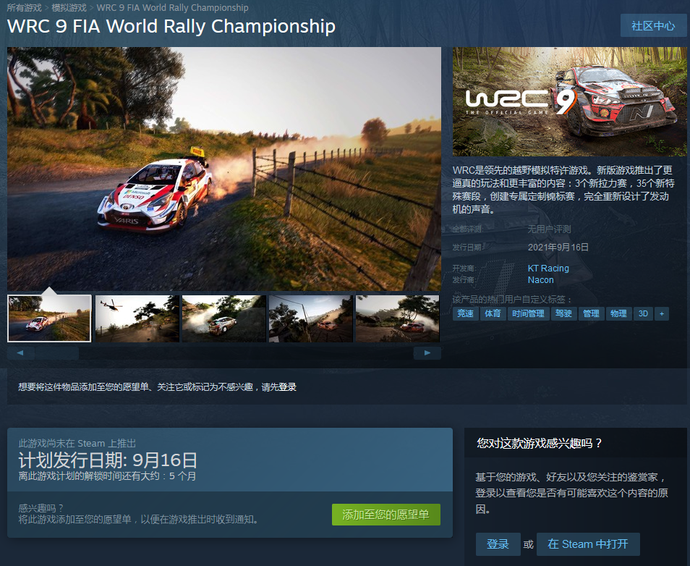The image size is (690, 566).
Task: Click the 模拟游戏 breadcrumb link
Action: point(69,7)
